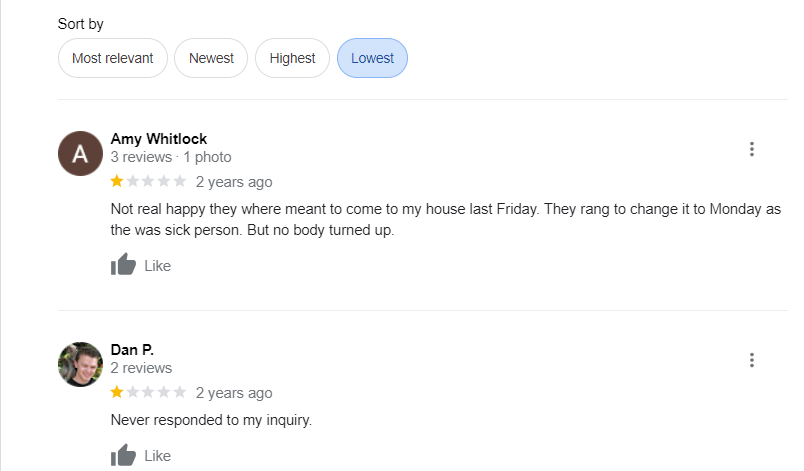Click thumbs-up icon on Amy Whitlock's review
This screenshot has width=804, height=471.
coord(123,265)
